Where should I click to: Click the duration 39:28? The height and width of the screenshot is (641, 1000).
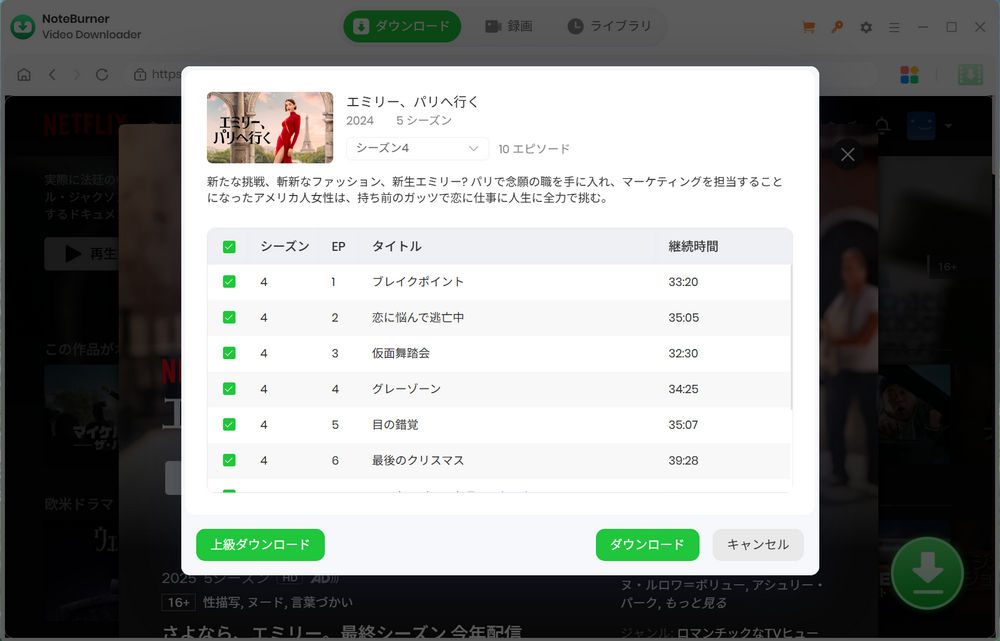683,460
